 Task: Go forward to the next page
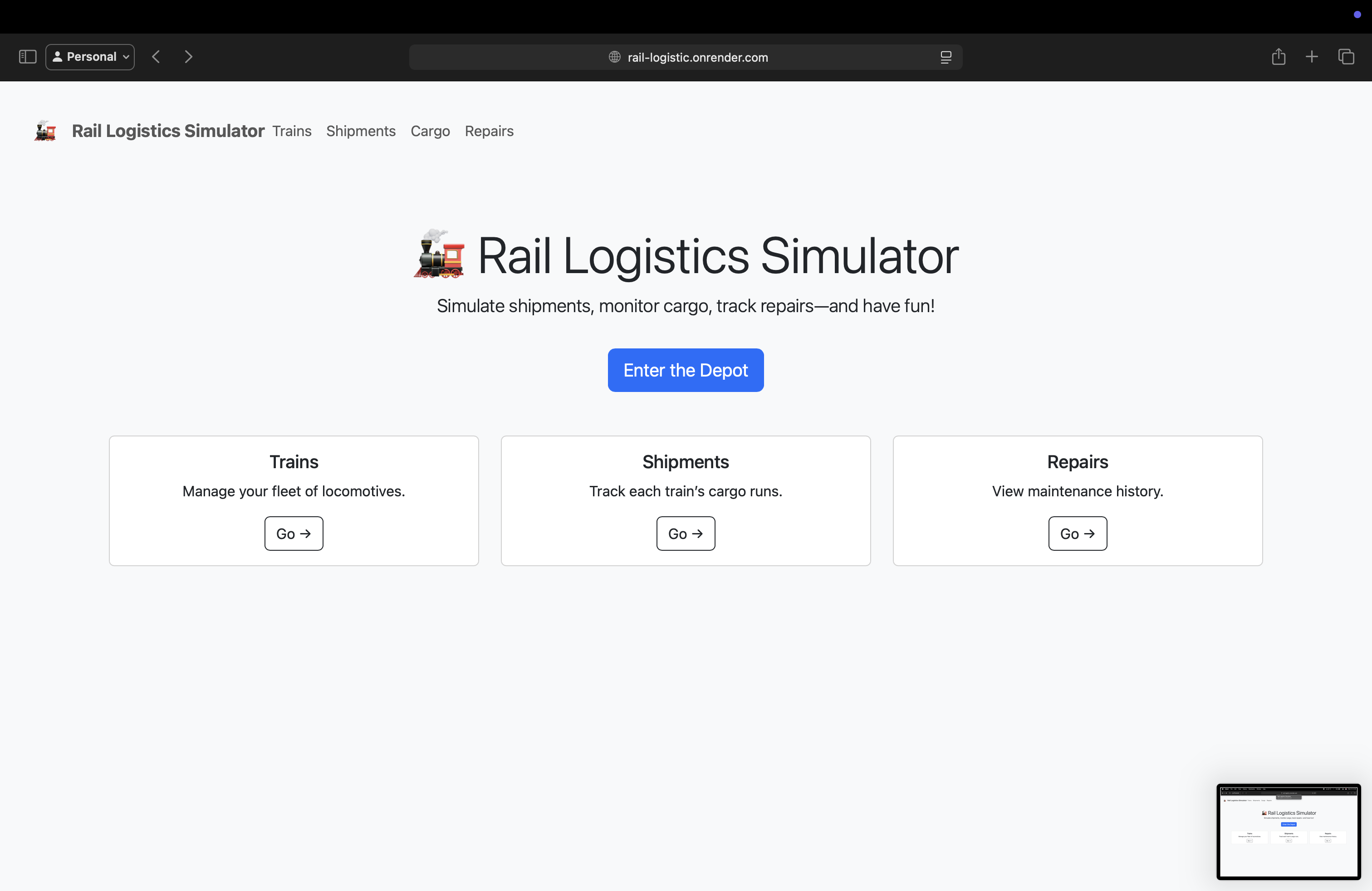[188, 56]
